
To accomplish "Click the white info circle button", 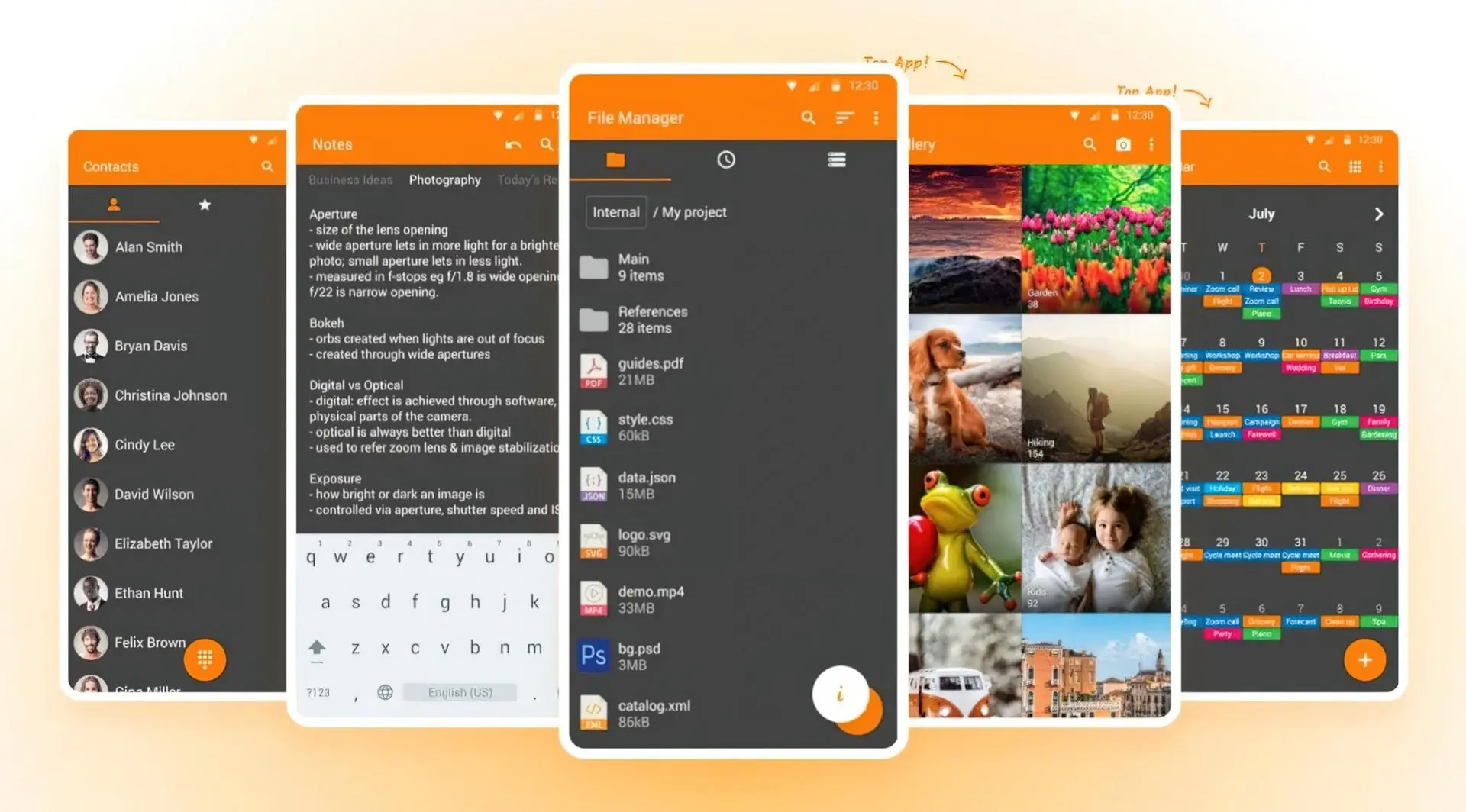I will (840, 694).
